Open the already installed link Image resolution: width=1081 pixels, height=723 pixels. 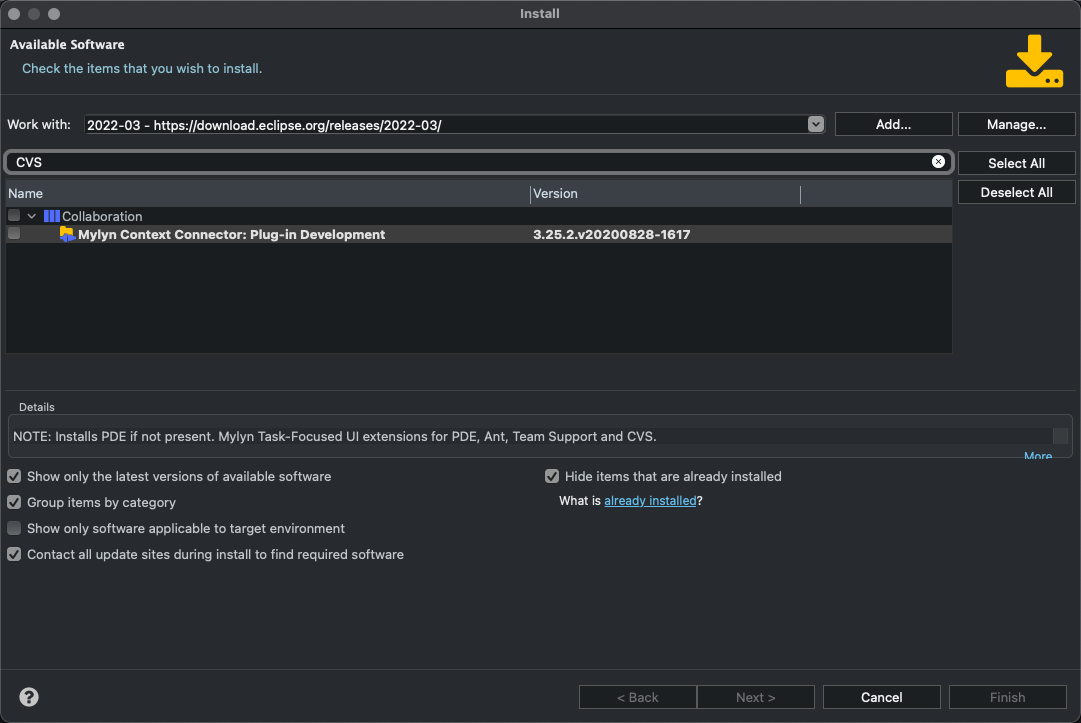coord(650,501)
